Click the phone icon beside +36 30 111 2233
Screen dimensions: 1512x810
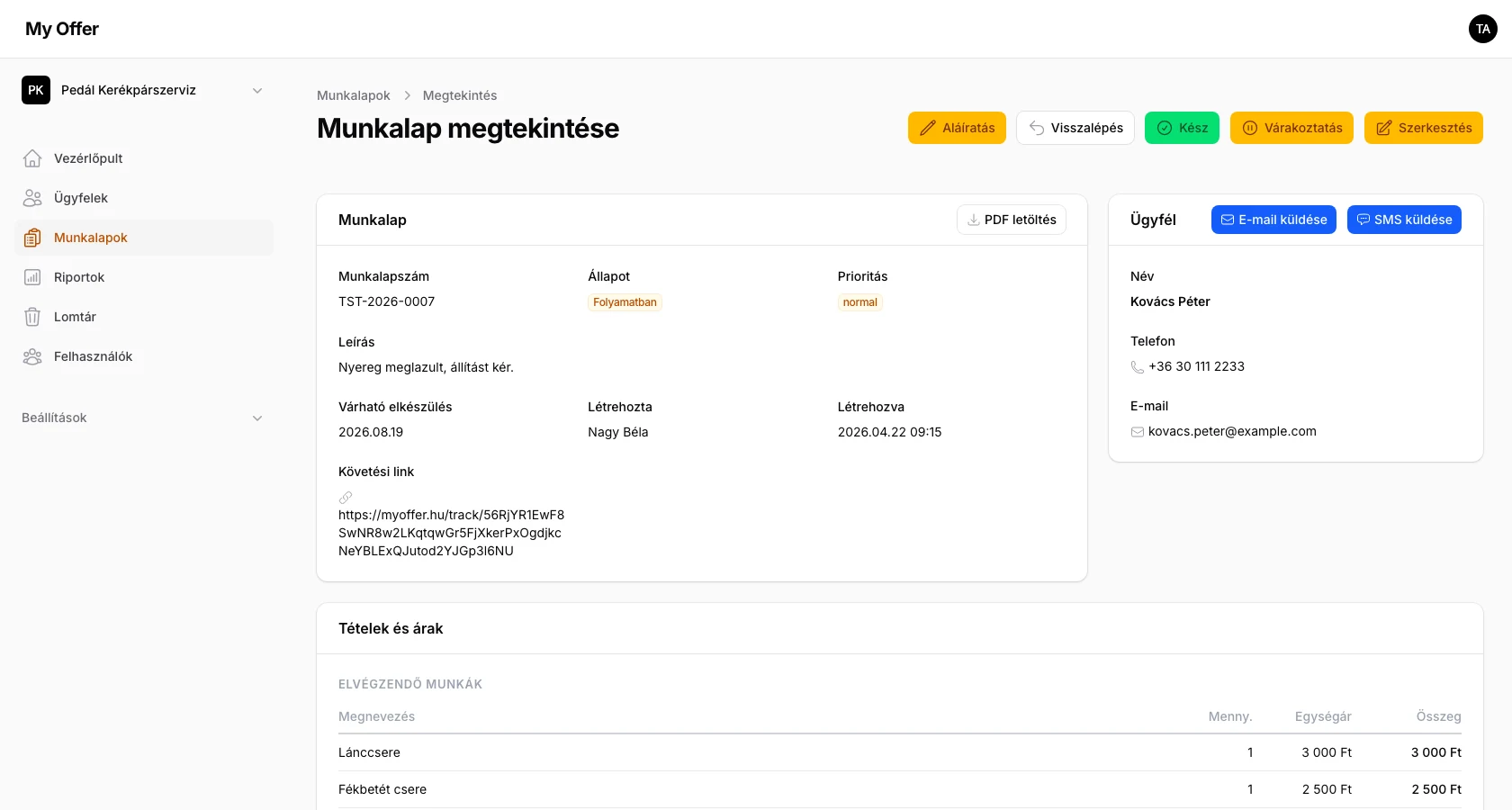[1138, 367]
